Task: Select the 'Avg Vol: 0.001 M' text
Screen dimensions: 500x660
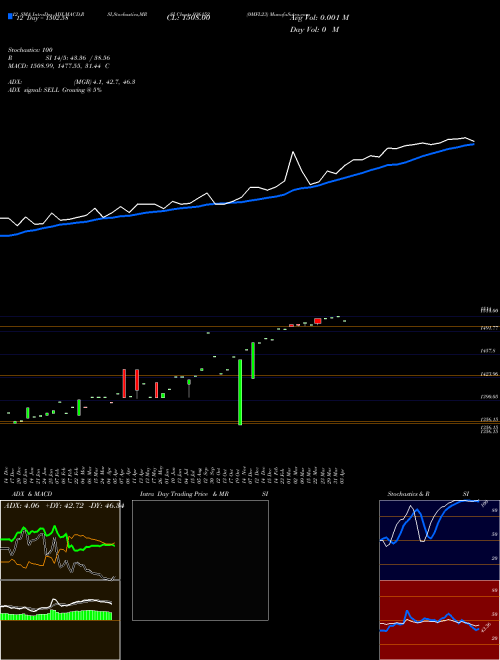Action: pos(319,18)
